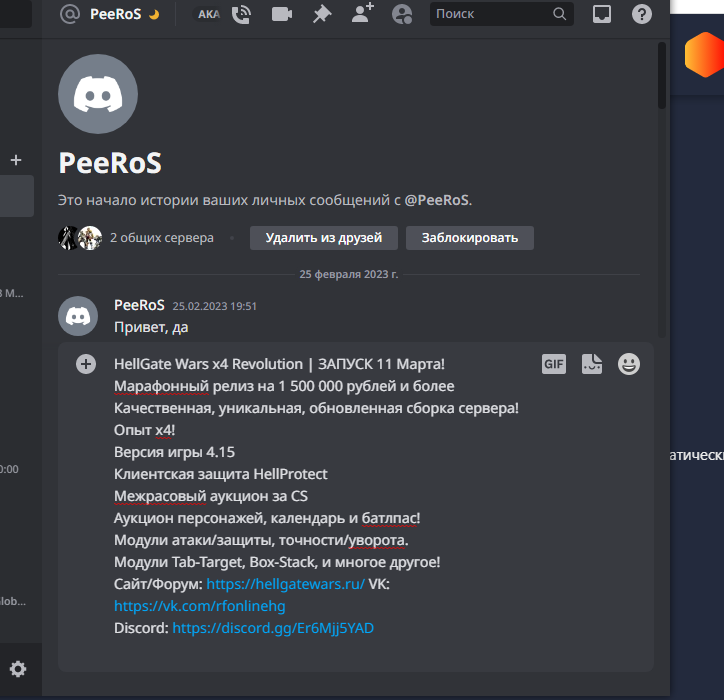Start a video call
The height and width of the screenshot is (700, 724).
point(282,14)
